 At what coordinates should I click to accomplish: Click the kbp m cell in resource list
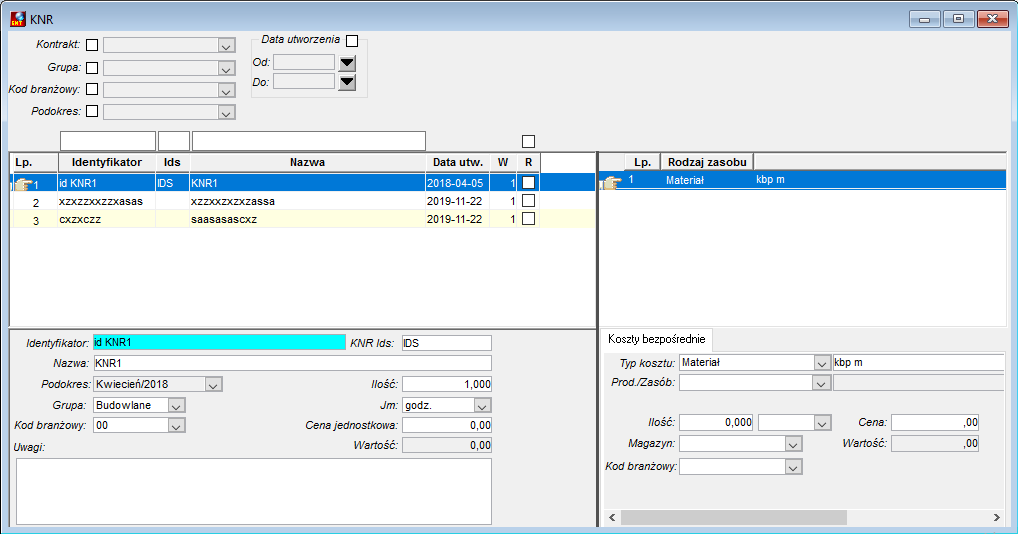click(771, 180)
